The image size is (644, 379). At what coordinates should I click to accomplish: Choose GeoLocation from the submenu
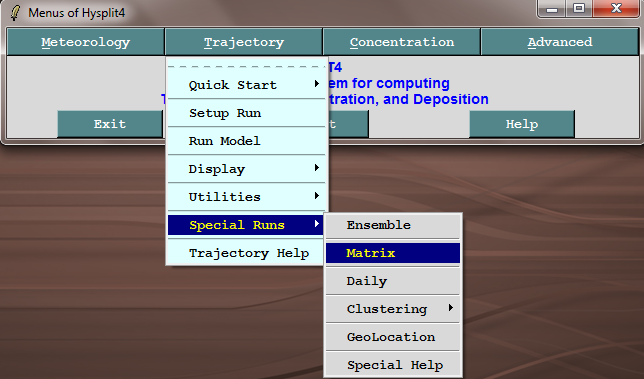coord(393,337)
